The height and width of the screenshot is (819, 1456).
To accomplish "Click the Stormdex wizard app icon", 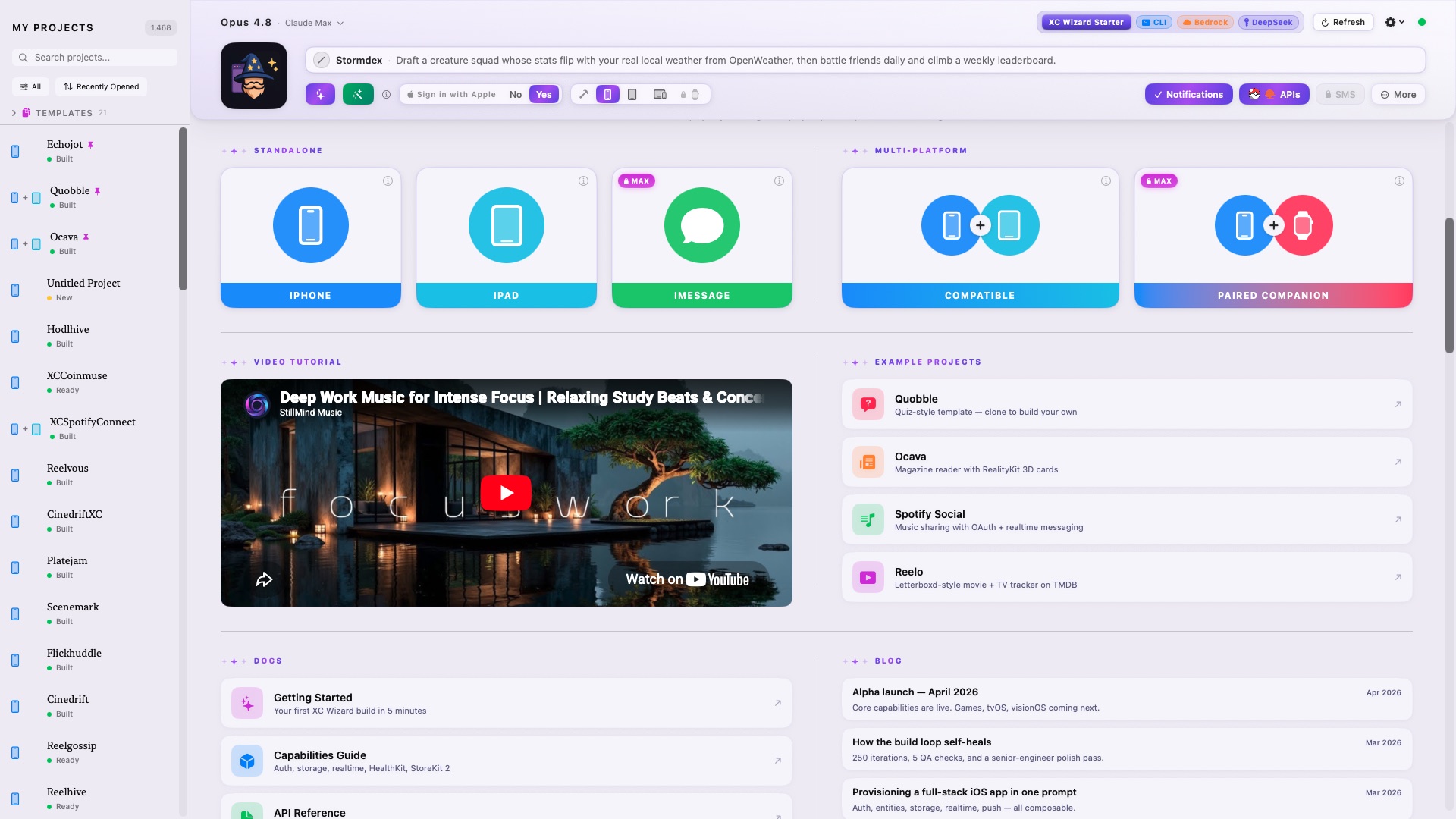I will (x=254, y=76).
